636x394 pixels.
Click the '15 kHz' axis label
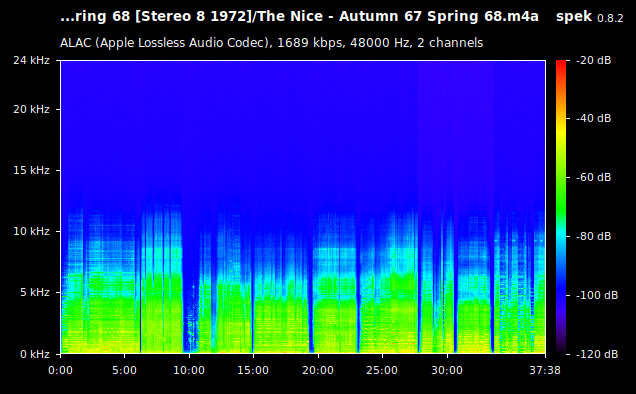[31, 170]
